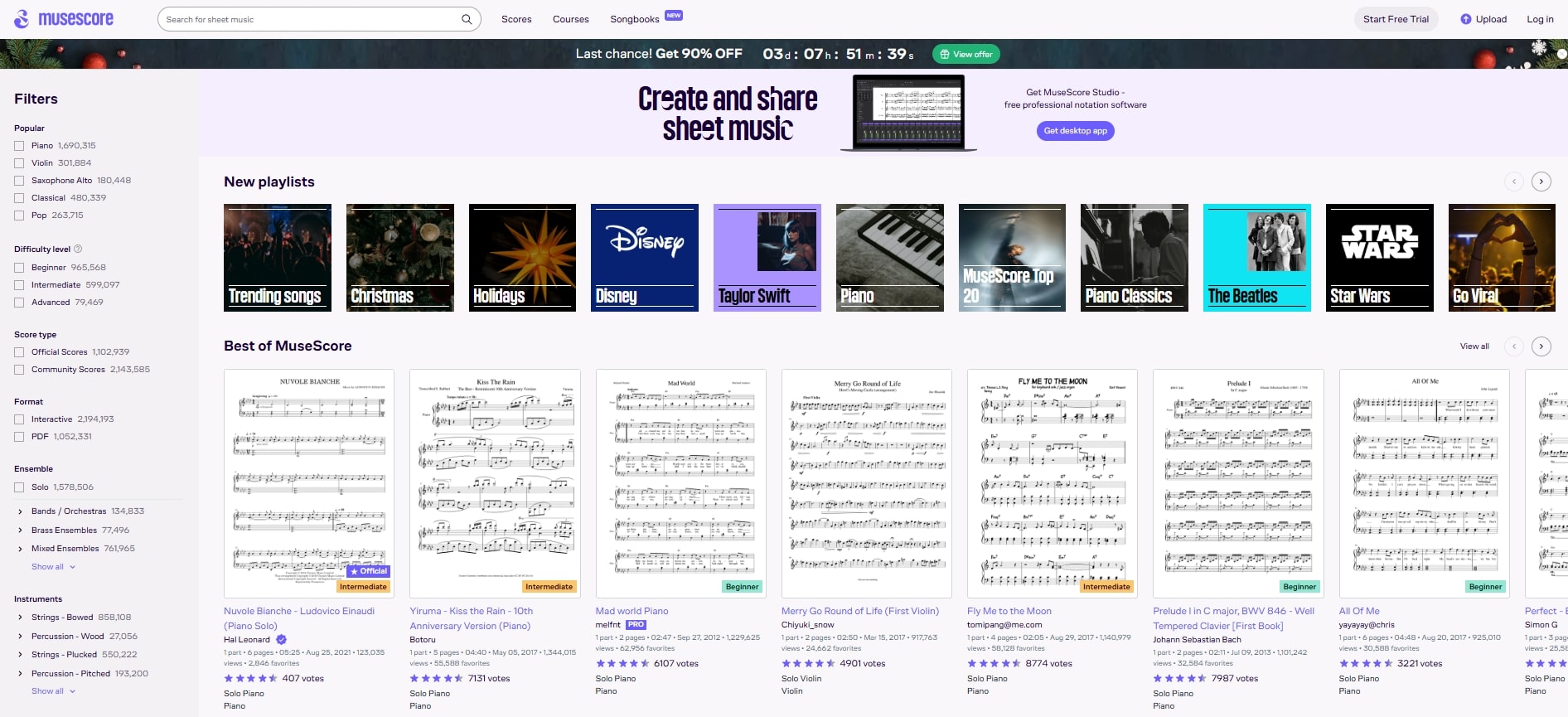Open the Christmas playlist thumbnail

tap(400, 258)
